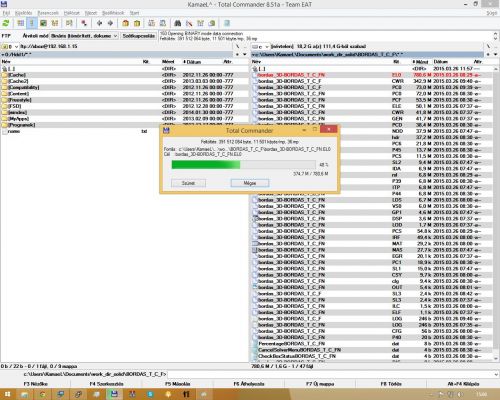Click the orange pack files toolbar icon

(125, 23)
